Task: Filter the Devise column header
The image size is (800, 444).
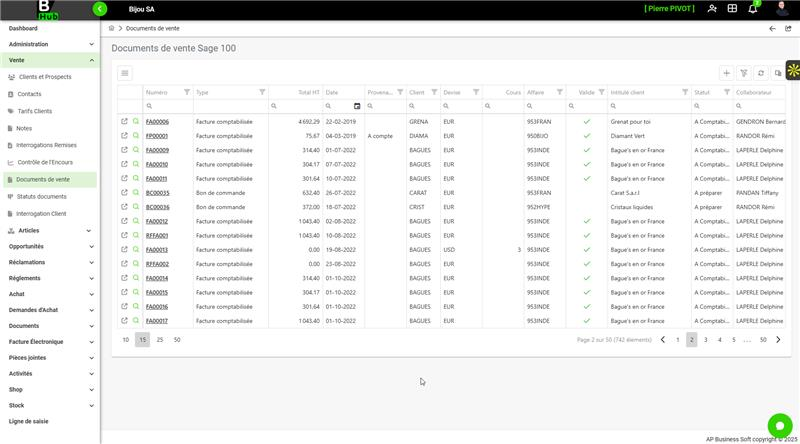Action: [476, 92]
